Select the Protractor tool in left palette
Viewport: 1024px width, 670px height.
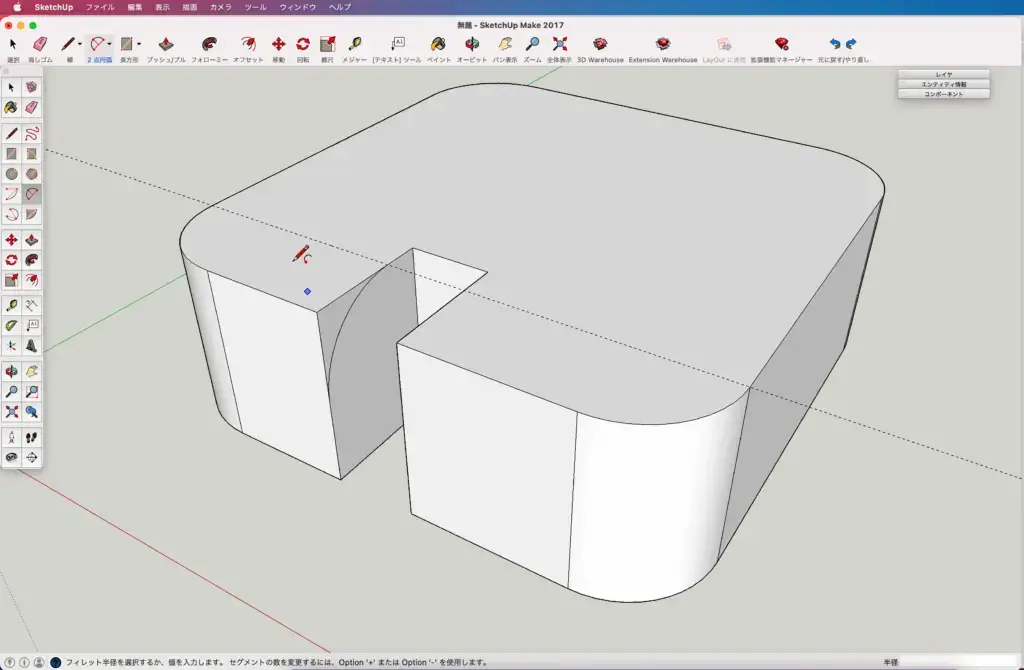11,326
